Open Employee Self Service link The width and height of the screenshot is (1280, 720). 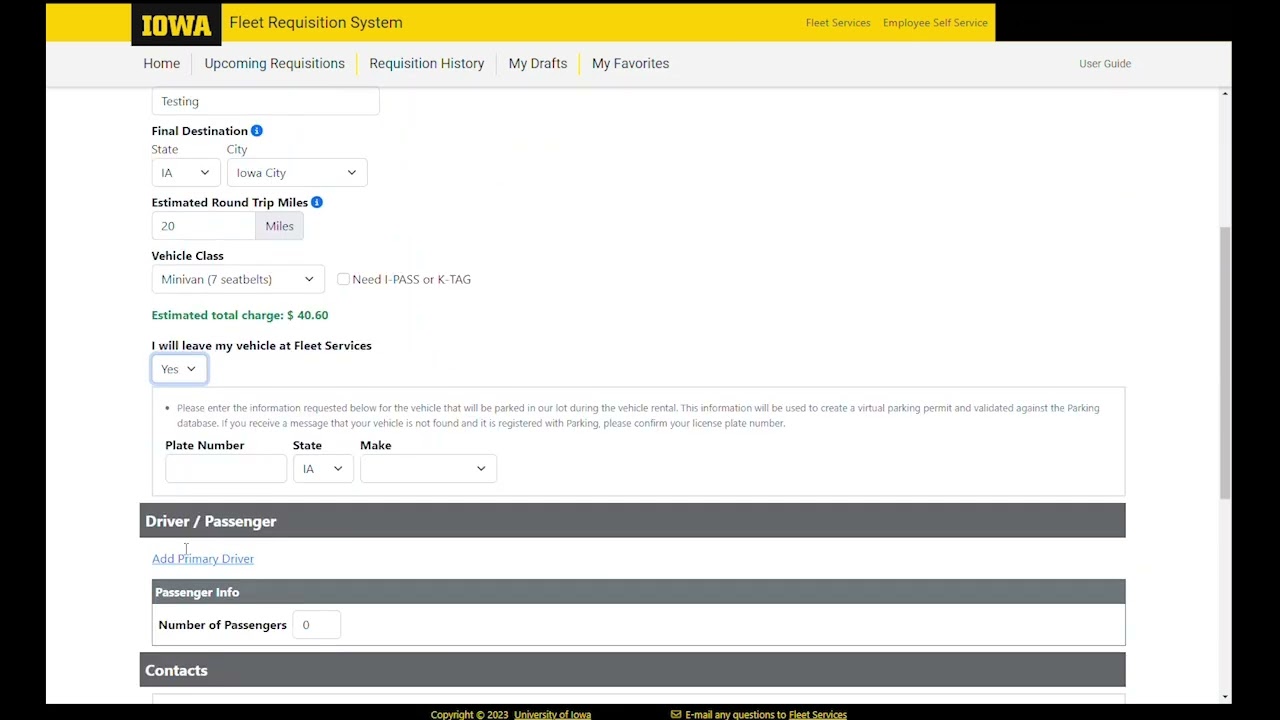point(935,22)
